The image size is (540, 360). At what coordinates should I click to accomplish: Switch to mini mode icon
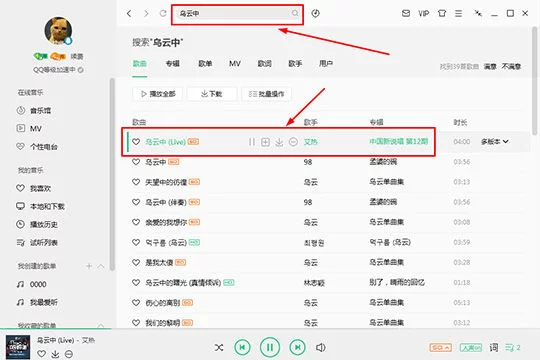[478, 13]
